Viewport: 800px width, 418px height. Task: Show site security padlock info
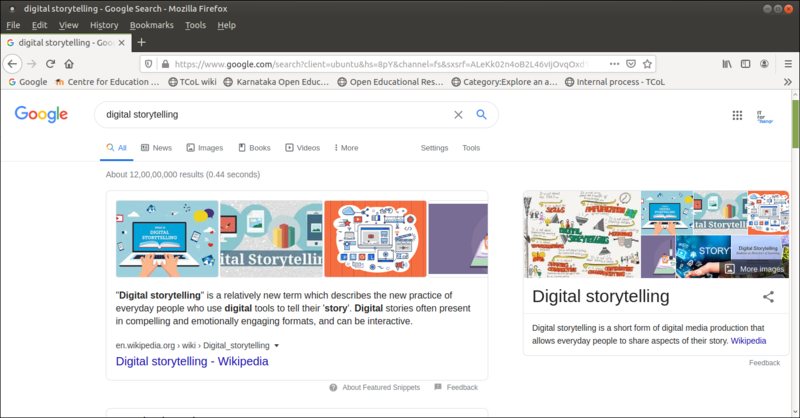pyautogui.click(x=165, y=64)
